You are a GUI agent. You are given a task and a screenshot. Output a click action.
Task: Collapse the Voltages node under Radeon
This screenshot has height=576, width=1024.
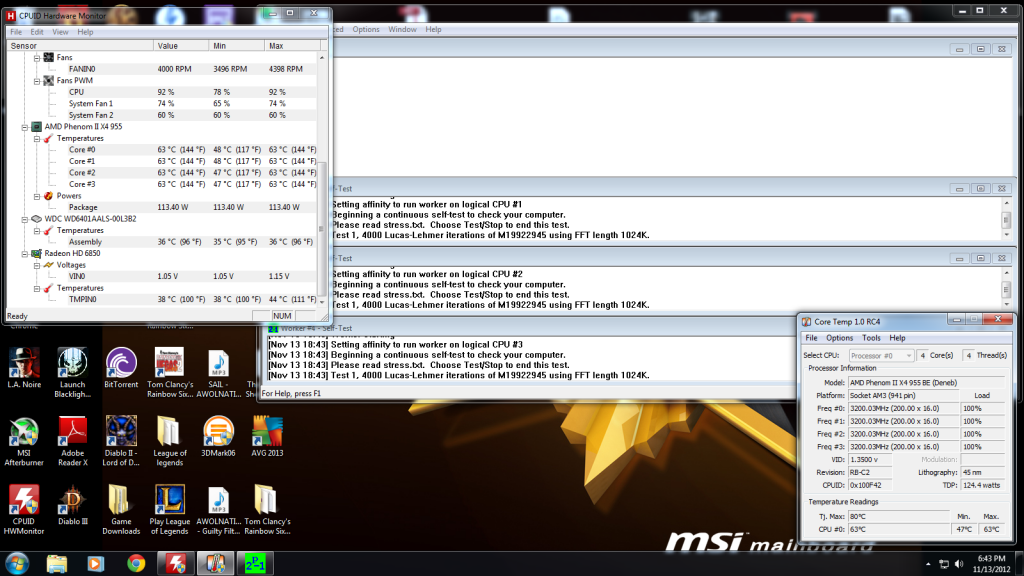pos(37,265)
